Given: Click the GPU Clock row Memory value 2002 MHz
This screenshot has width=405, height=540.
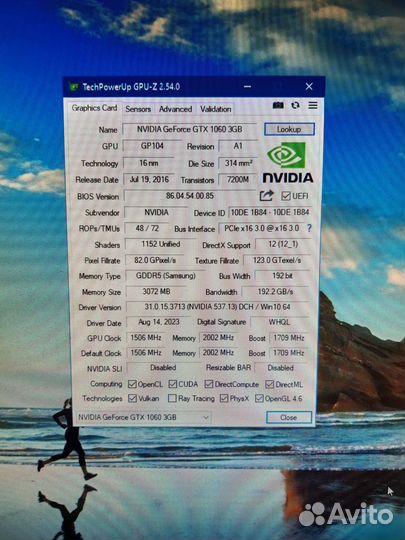Looking at the screenshot, I should click(x=218, y=338).
